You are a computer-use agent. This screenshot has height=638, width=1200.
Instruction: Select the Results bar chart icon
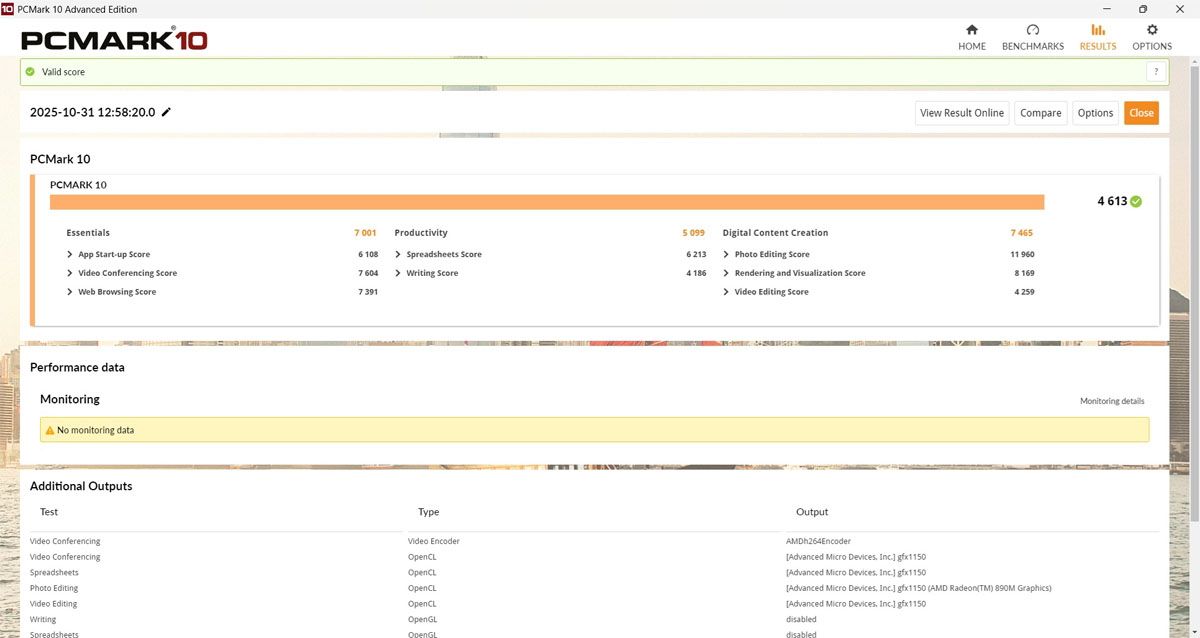click(x=1097, y=30)
